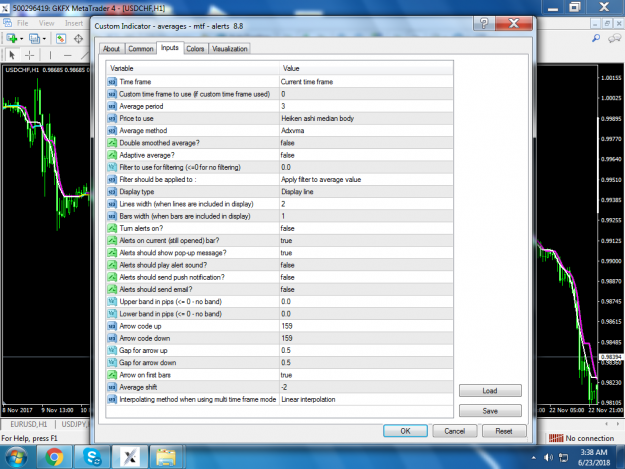Screen dimensions: 625x469
Task: Open Profiles dropdown arrow
Action: coord(44,39)
